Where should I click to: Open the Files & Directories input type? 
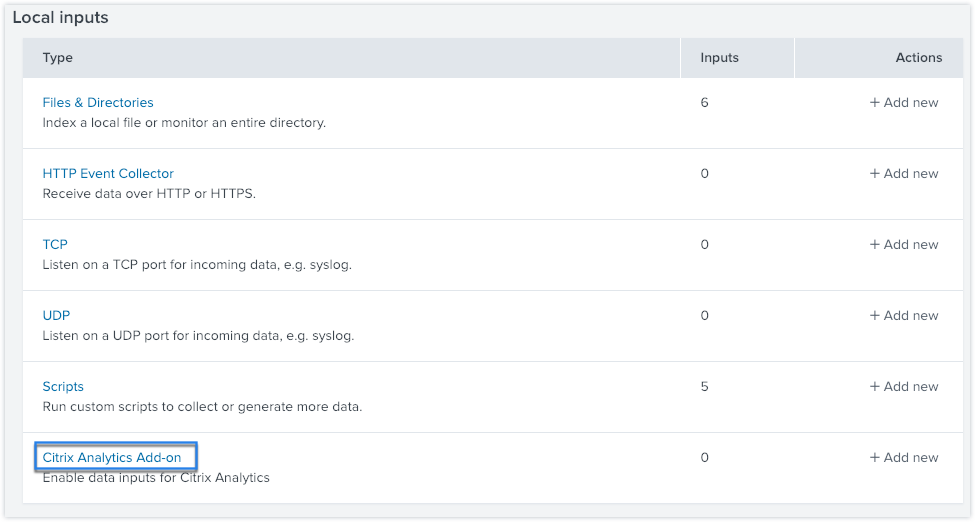pyautogui.click(x=98, y=102)
